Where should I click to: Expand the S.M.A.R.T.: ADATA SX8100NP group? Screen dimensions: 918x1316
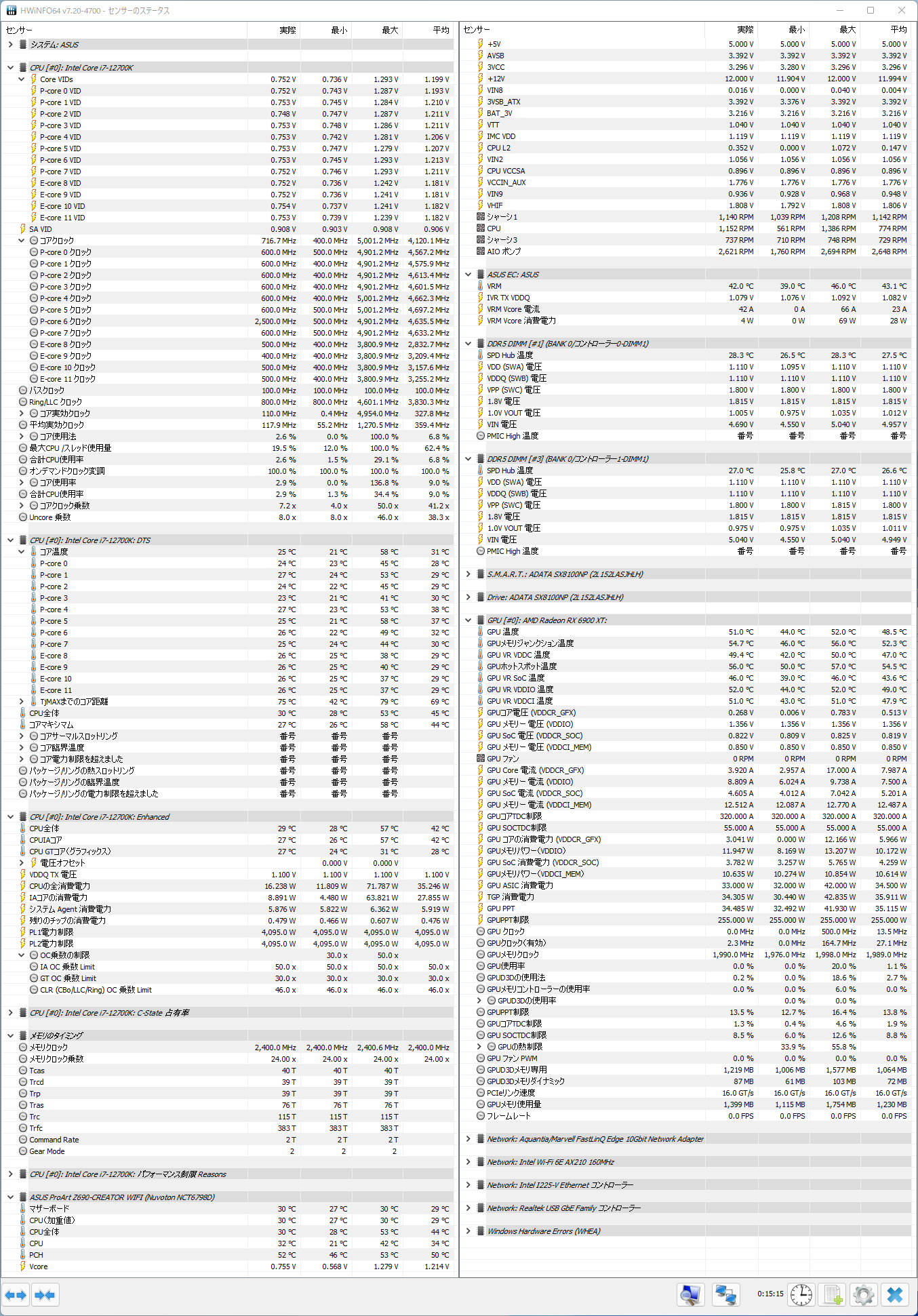[x=468, y=574]
